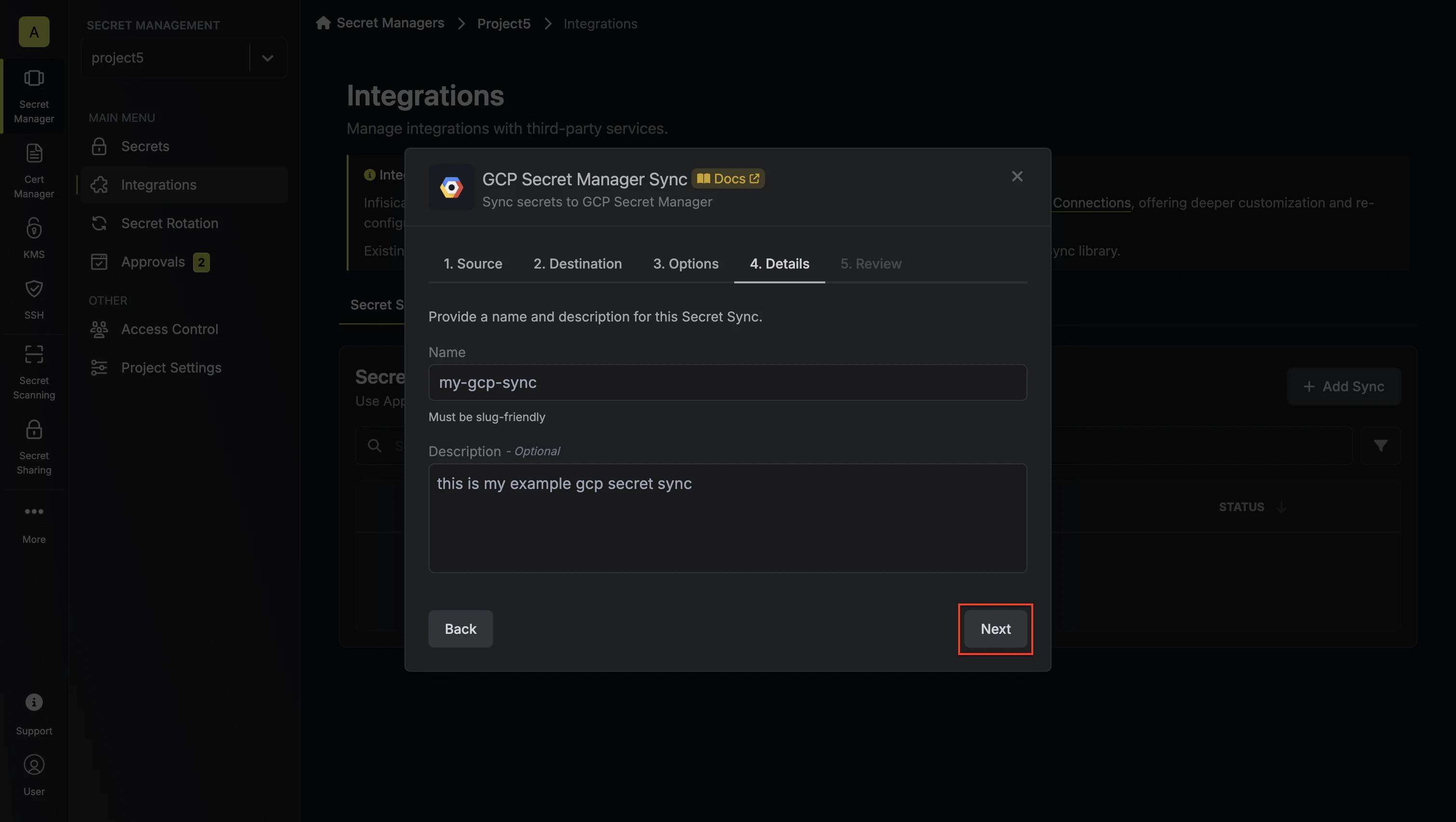Open Secret Sharing in the left rail

tap(34, 447)
